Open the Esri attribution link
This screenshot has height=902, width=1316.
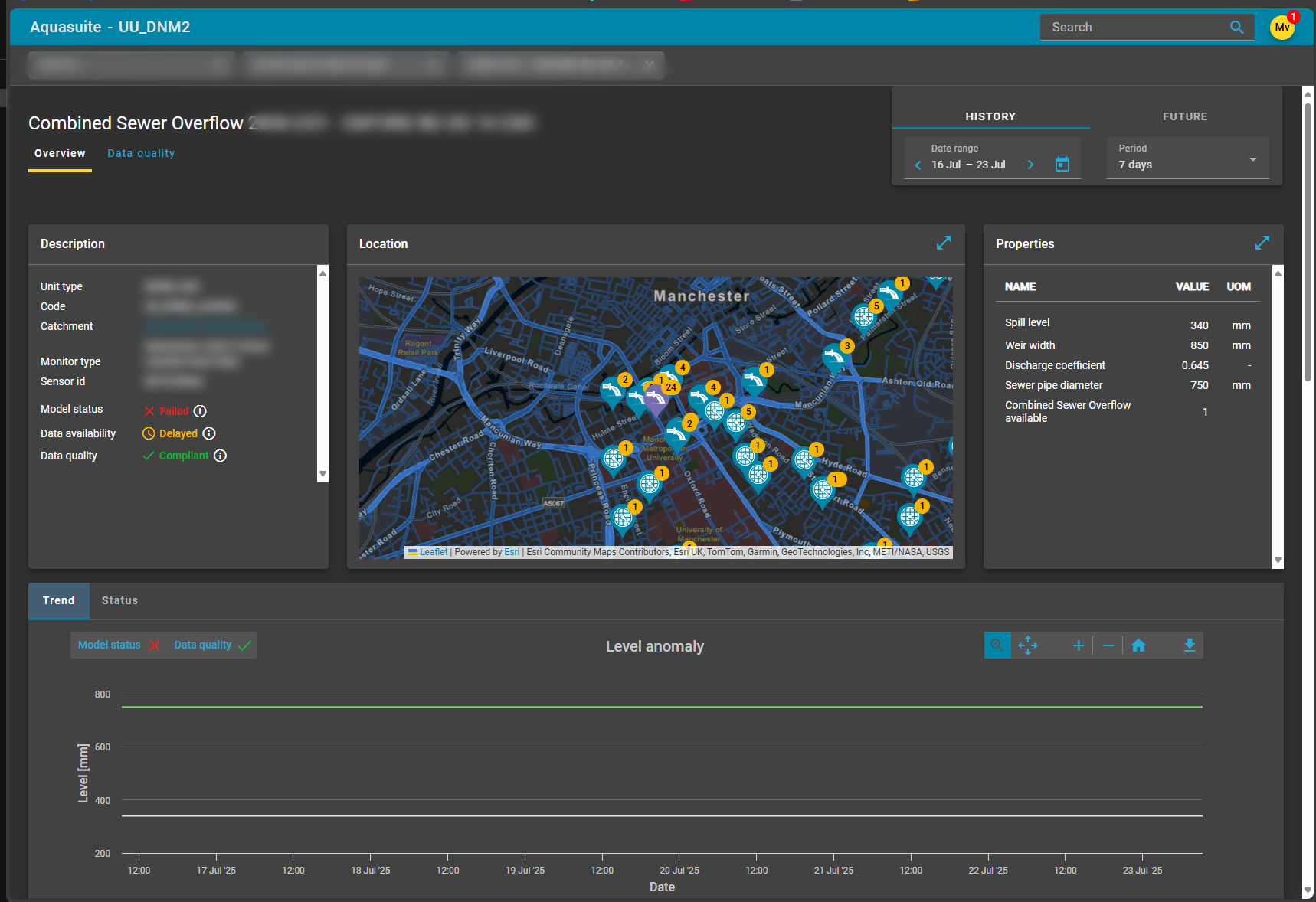point(512,552)
